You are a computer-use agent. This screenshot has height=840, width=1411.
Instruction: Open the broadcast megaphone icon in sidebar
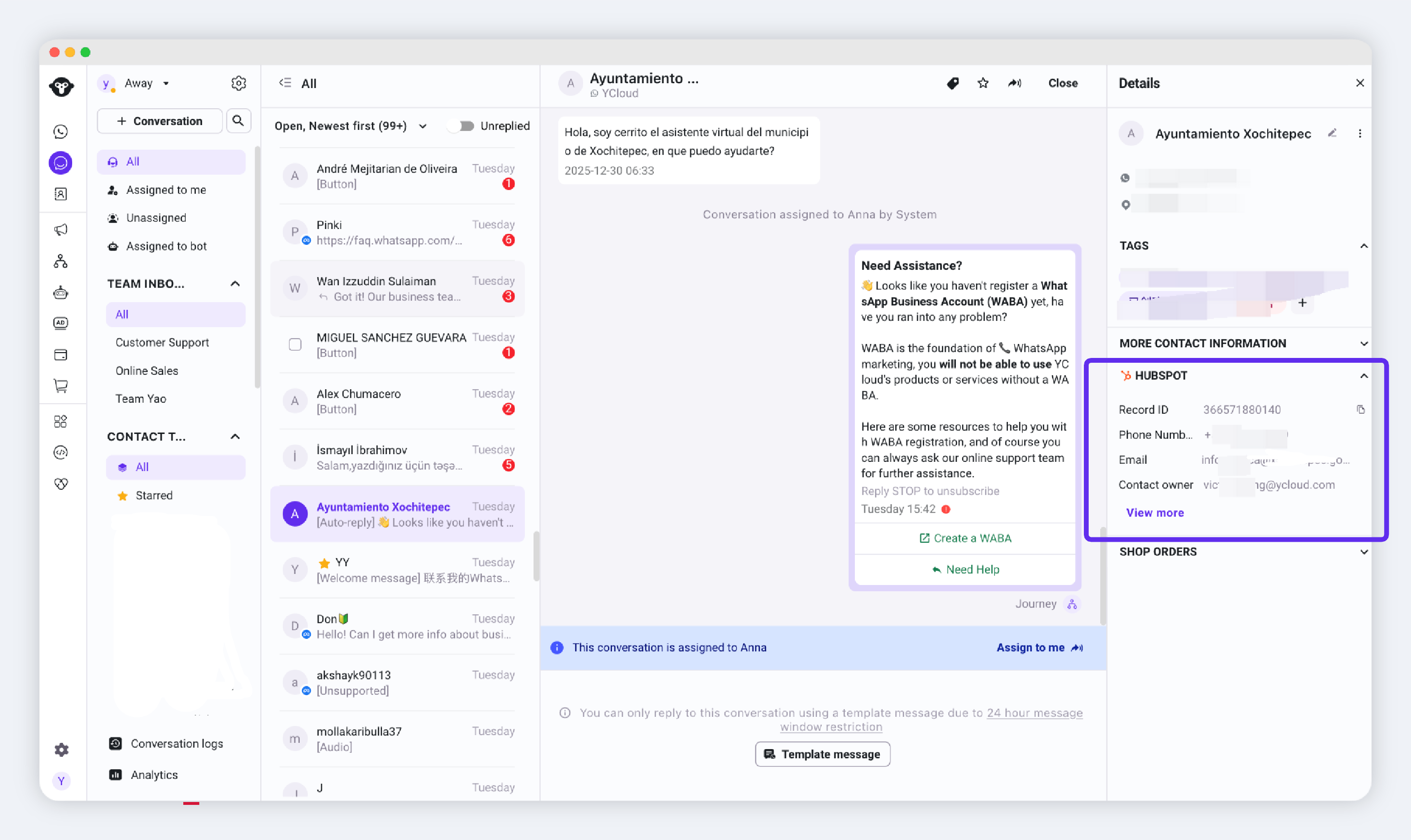tap(61, 229)
